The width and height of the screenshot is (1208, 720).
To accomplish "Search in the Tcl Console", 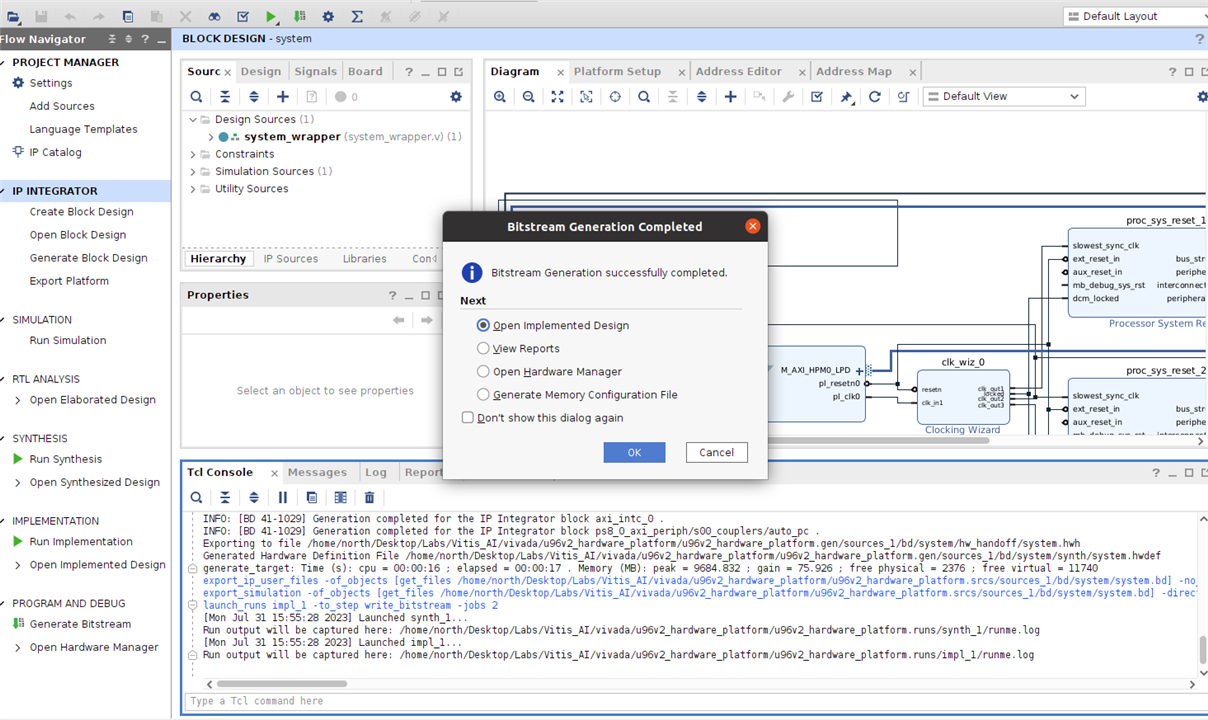I will pyautogui.click(x=197, y=497).
